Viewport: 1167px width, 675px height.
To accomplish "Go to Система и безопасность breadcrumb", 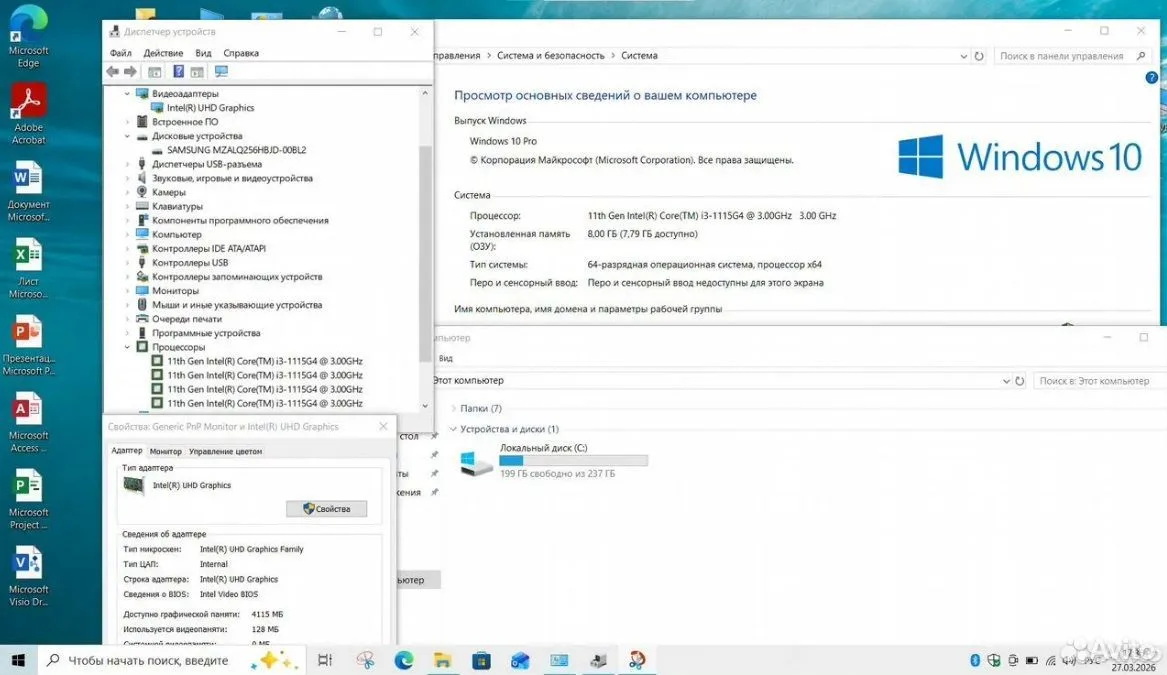I will 551,56.
